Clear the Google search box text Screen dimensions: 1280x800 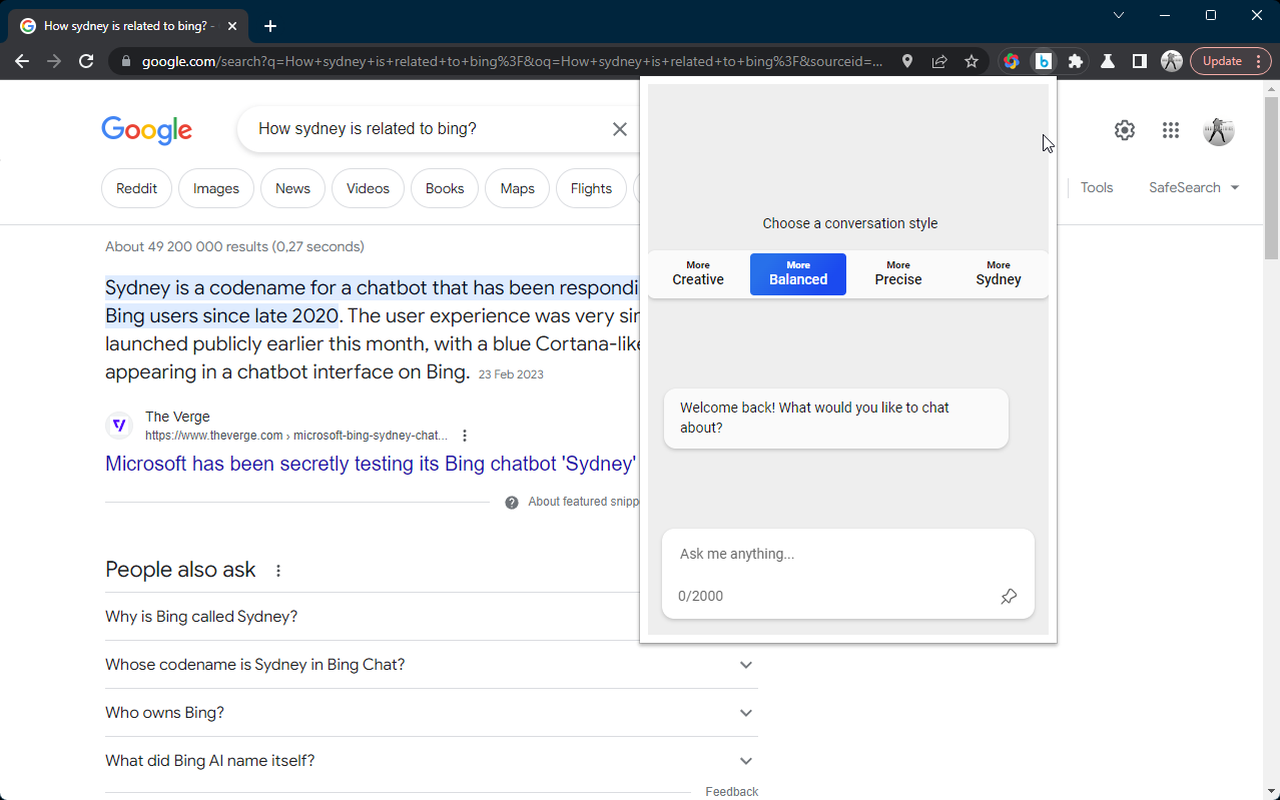620,129
